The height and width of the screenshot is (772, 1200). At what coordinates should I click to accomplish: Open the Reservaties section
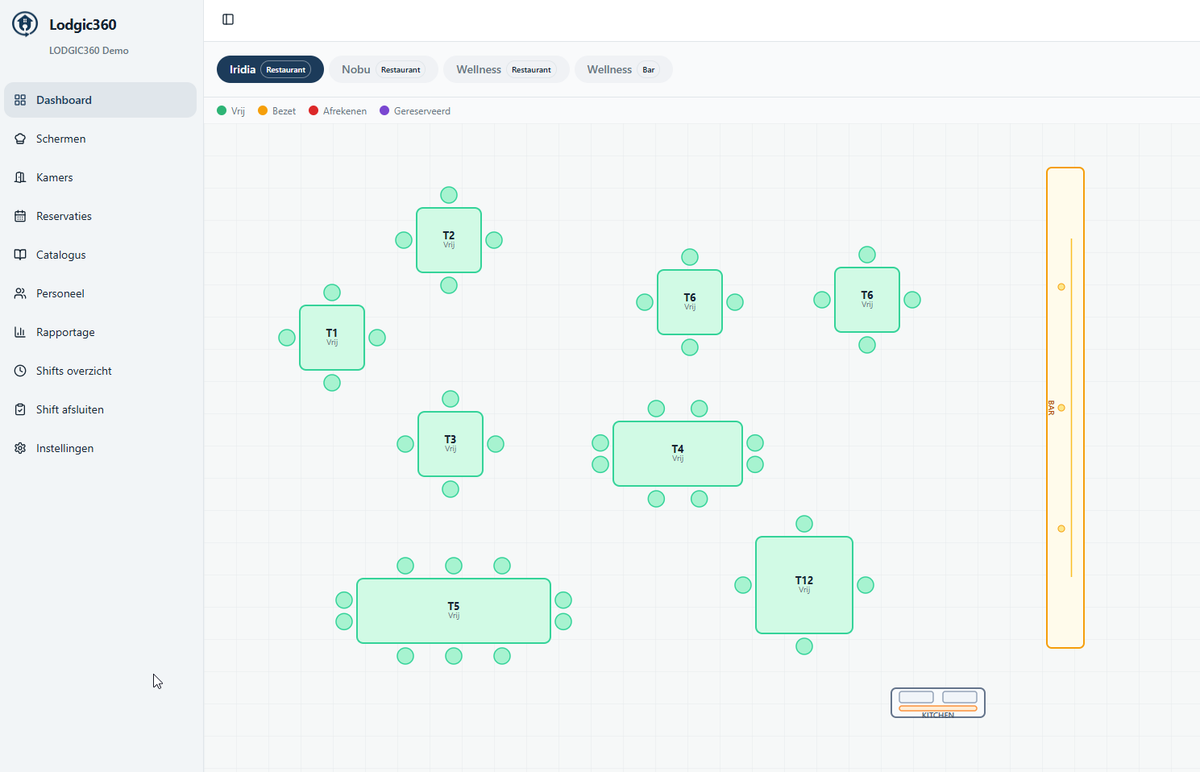tap(100, 216)
